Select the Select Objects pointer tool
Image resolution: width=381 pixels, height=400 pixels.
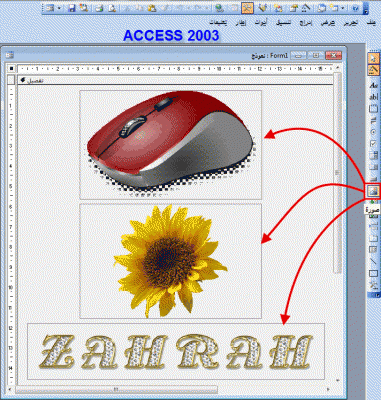click(x=373, y=58)
